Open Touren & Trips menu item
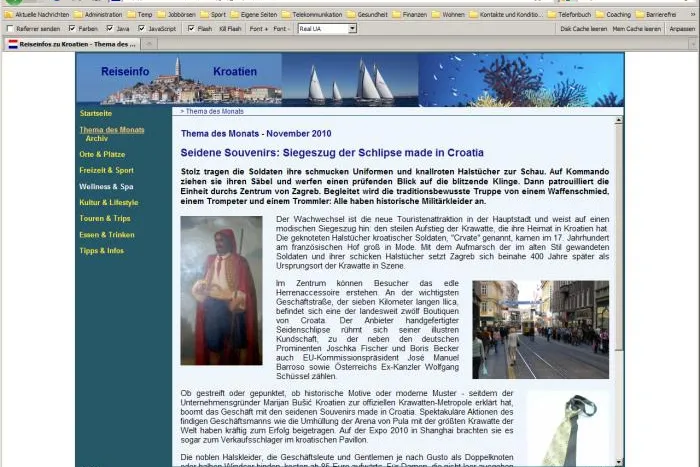 [105, 219]
